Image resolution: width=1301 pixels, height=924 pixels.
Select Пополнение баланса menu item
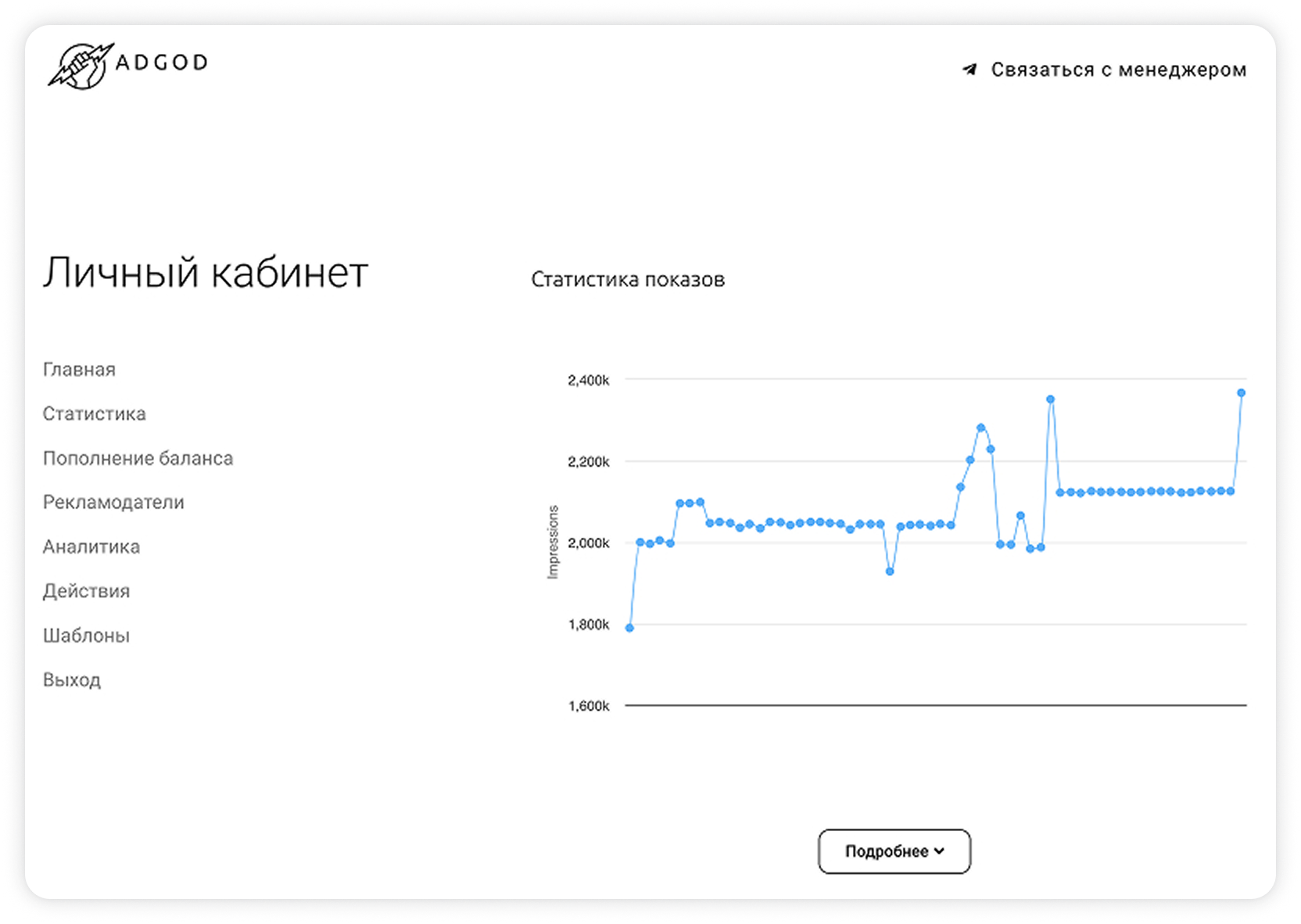click(138, 458)
